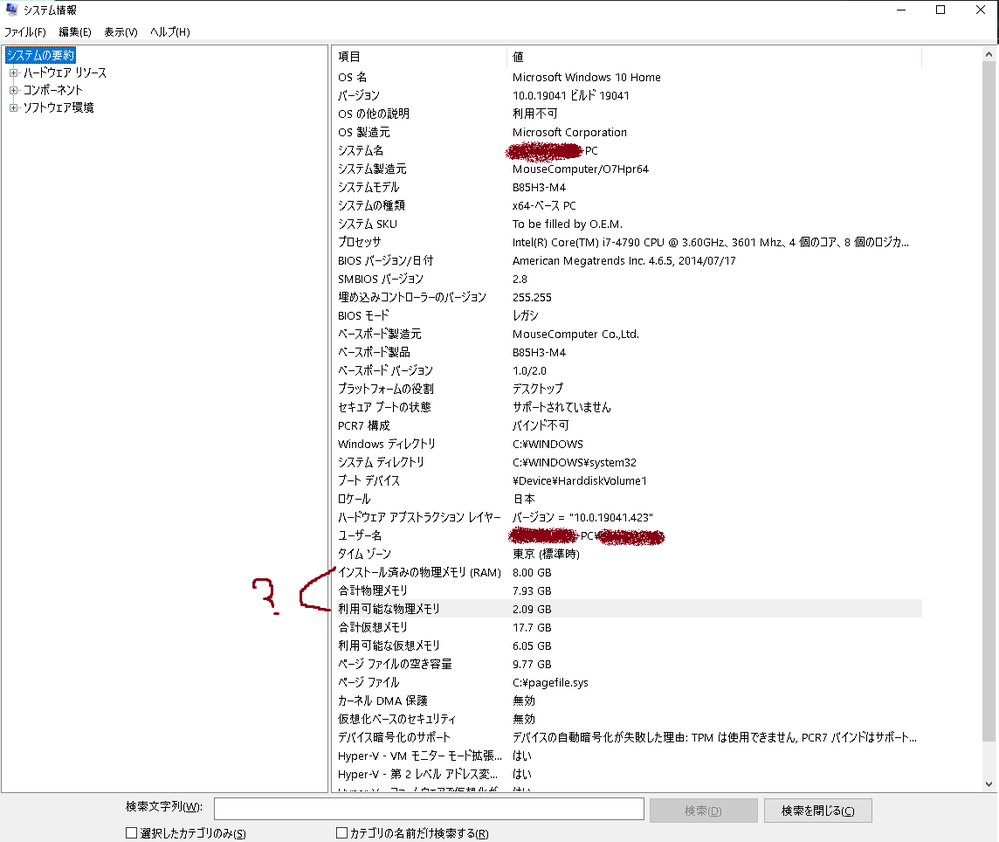Viewport: 999px width, 842px height.
Task: Open the ファイル(F) menu
Action: click(x=25, y=32)
